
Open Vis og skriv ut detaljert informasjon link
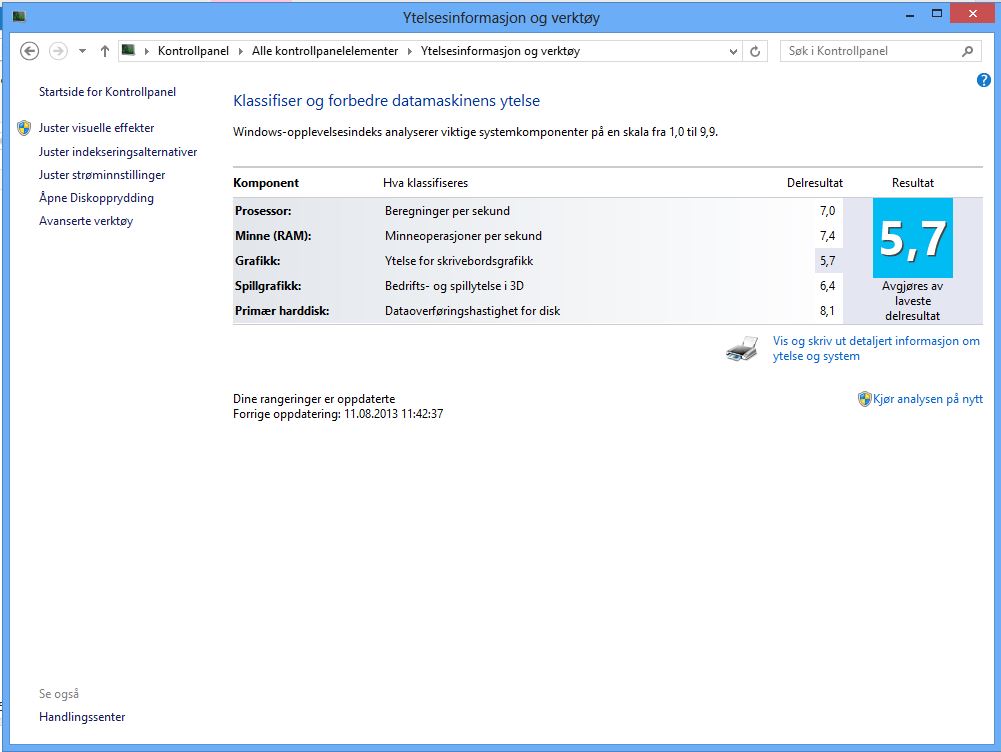coord(876,349)
